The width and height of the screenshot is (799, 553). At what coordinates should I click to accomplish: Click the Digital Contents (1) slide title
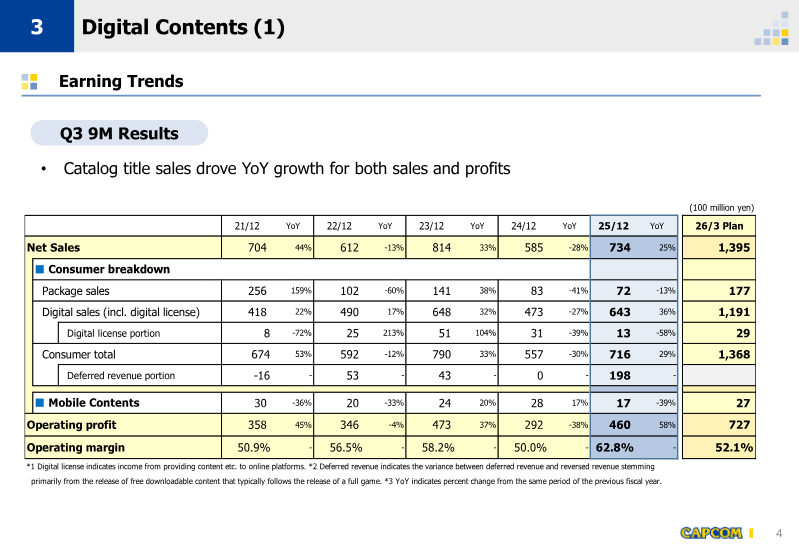(183, 28)
